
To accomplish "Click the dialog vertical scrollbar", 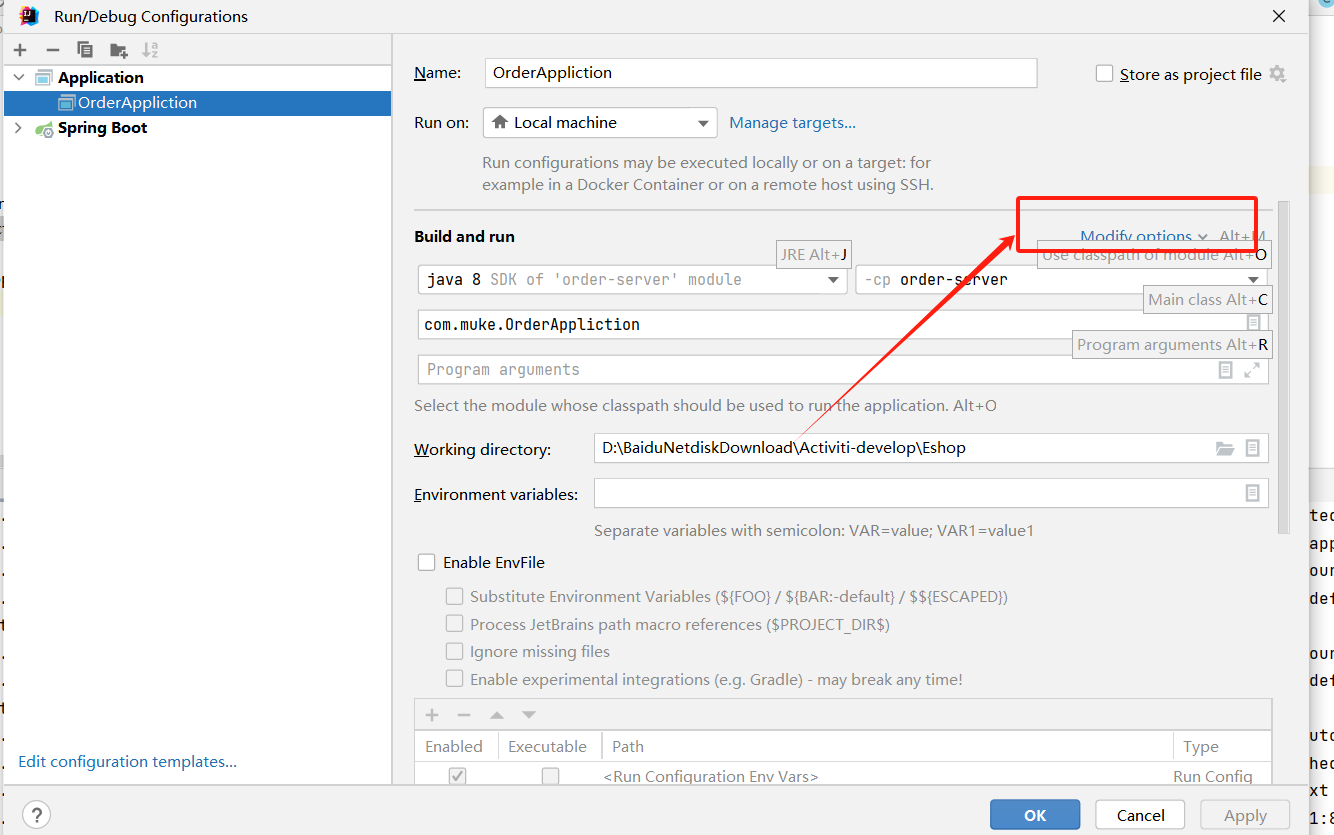I will [1283, 367].
